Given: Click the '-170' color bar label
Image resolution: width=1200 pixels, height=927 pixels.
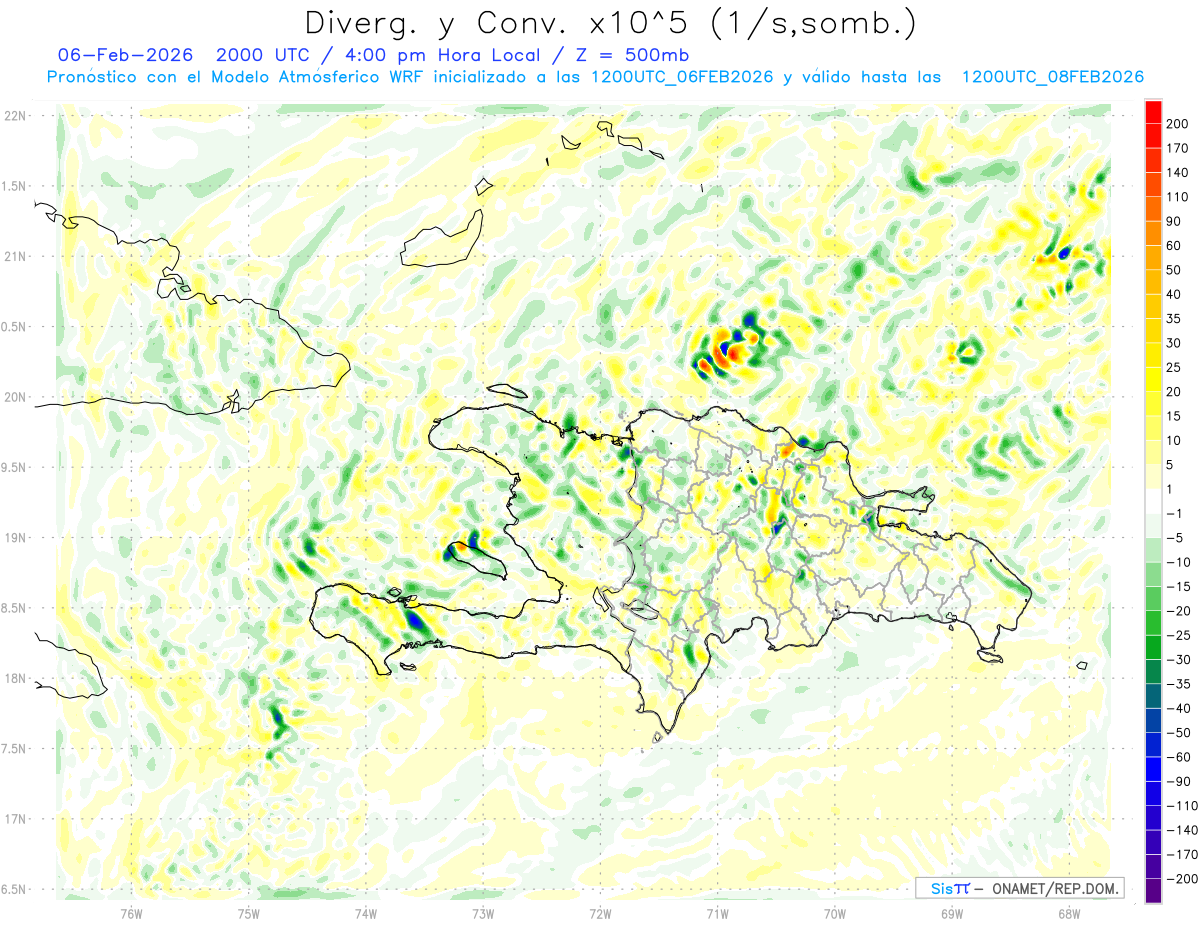Looking at the screenshot, I should coord(1180,854).
